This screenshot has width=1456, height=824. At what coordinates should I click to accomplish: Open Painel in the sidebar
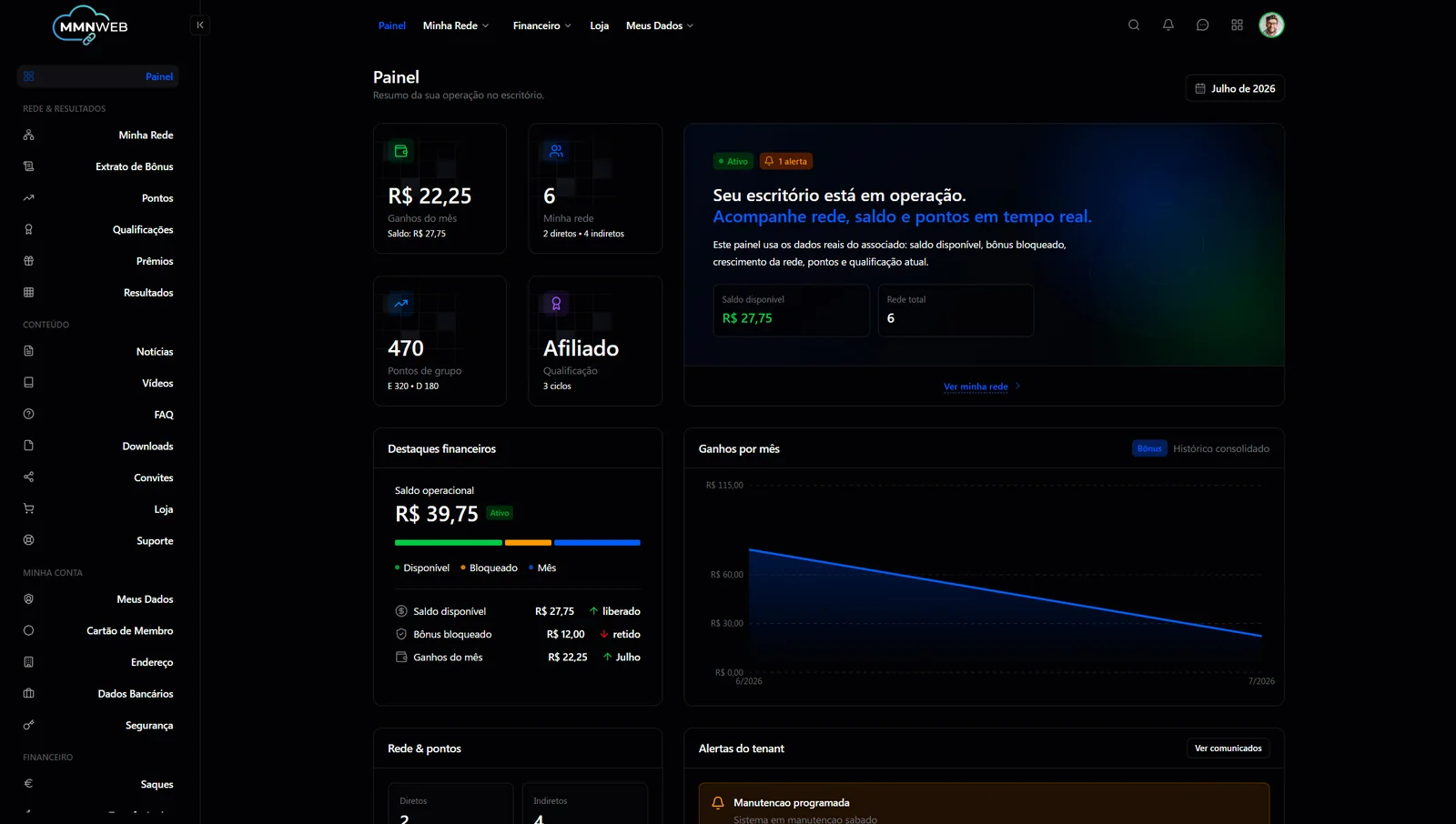(x=98, y=76)
